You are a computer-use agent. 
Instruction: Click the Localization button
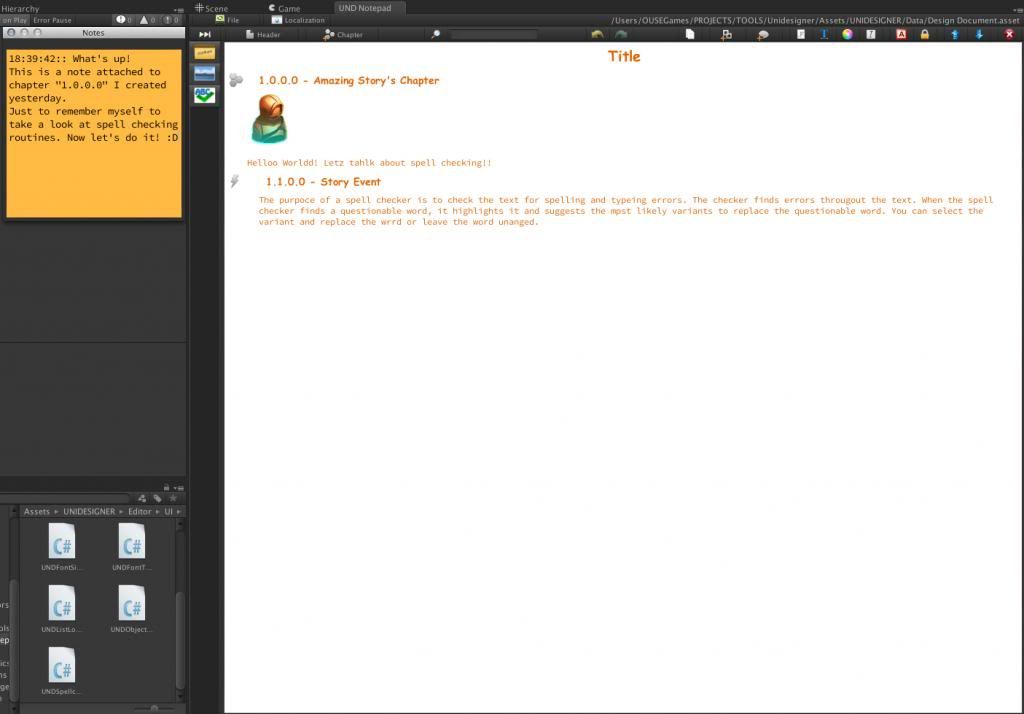click(x=298, y=20)
